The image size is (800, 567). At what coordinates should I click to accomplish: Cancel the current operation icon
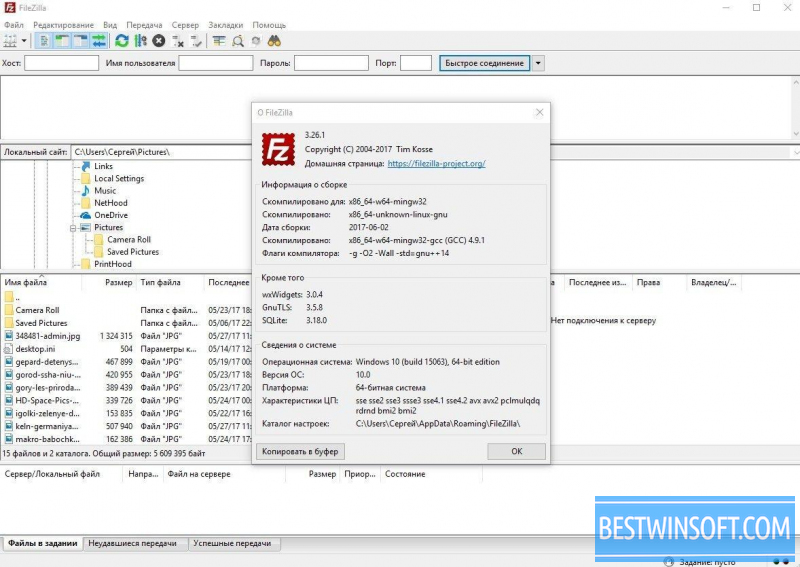(159, 41)
